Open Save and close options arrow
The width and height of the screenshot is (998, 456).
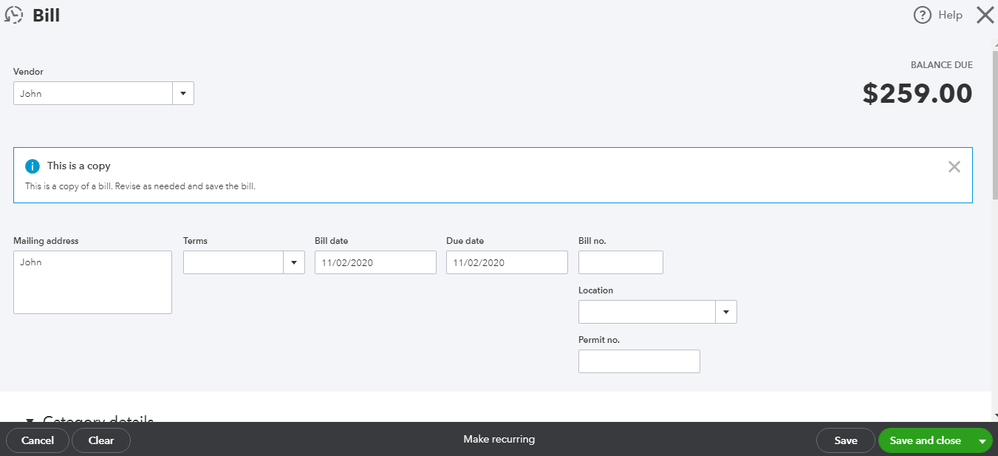(983, 441)
